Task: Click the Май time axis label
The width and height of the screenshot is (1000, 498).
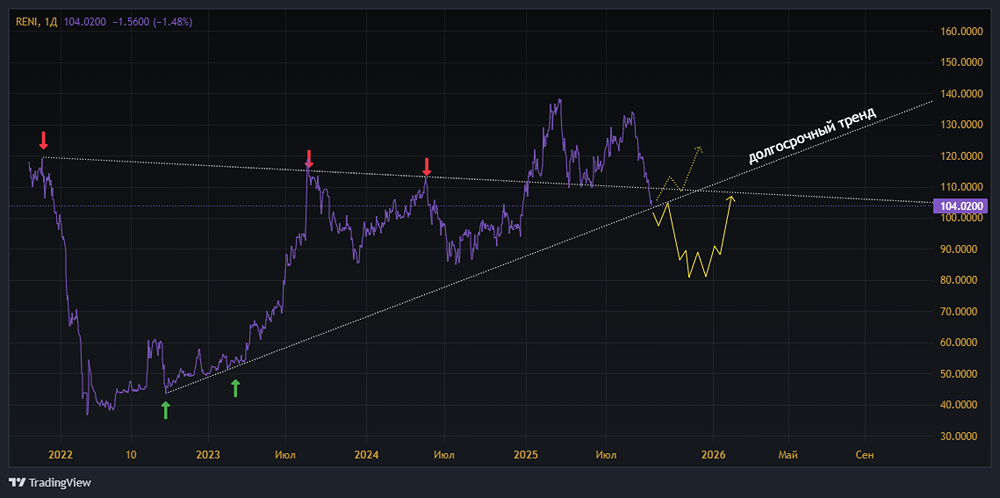Action: [x=788, y=455]
